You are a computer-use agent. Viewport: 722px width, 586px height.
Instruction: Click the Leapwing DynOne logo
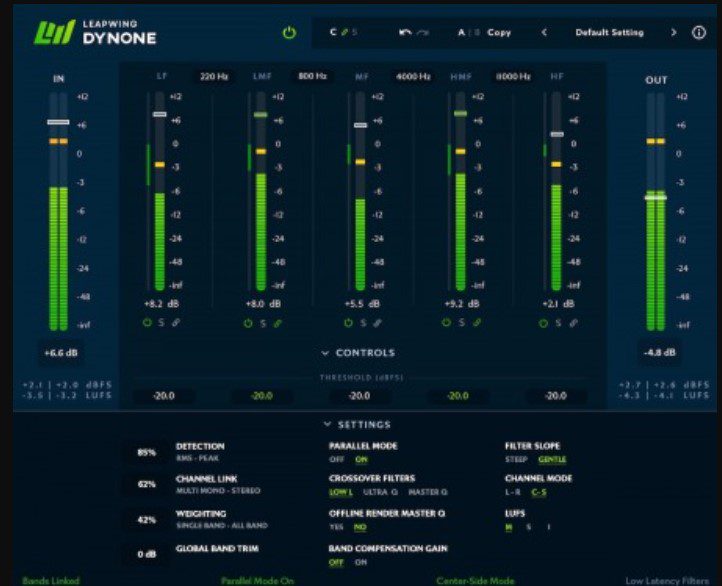95,32
